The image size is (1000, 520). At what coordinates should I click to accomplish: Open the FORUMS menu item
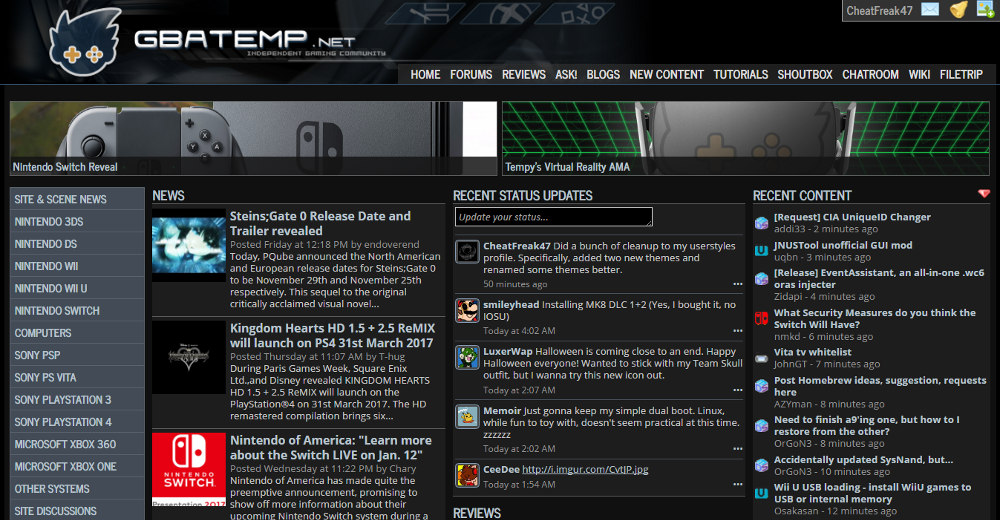click(471, 75)
